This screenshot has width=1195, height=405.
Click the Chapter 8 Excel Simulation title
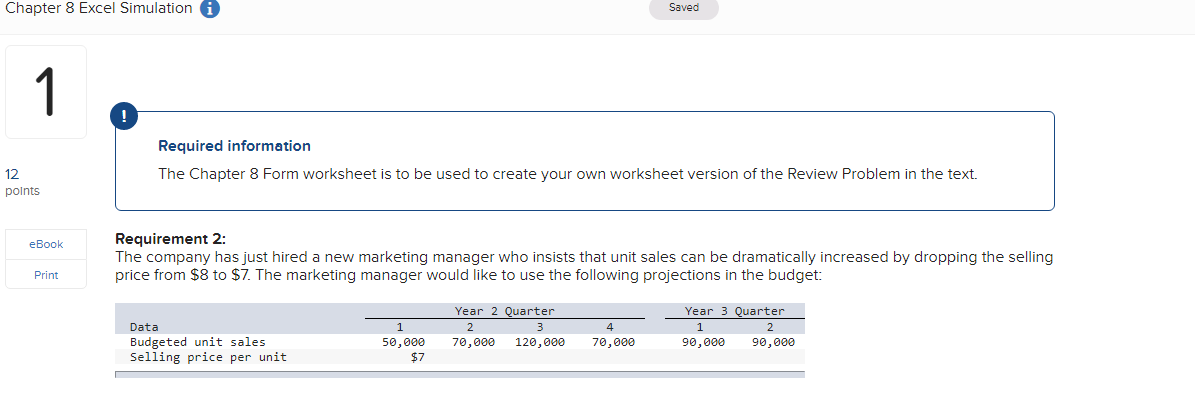pyautogui.click(x=99, y=9)
